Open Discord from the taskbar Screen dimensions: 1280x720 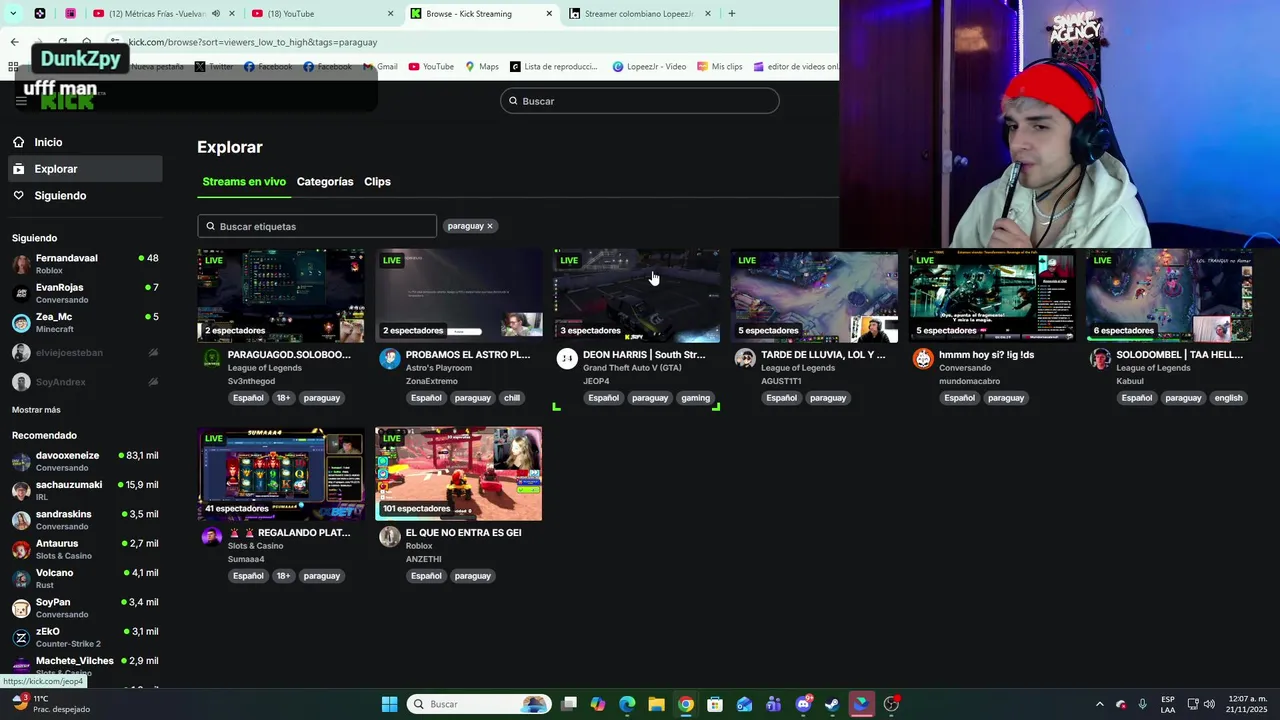(803, 704)
